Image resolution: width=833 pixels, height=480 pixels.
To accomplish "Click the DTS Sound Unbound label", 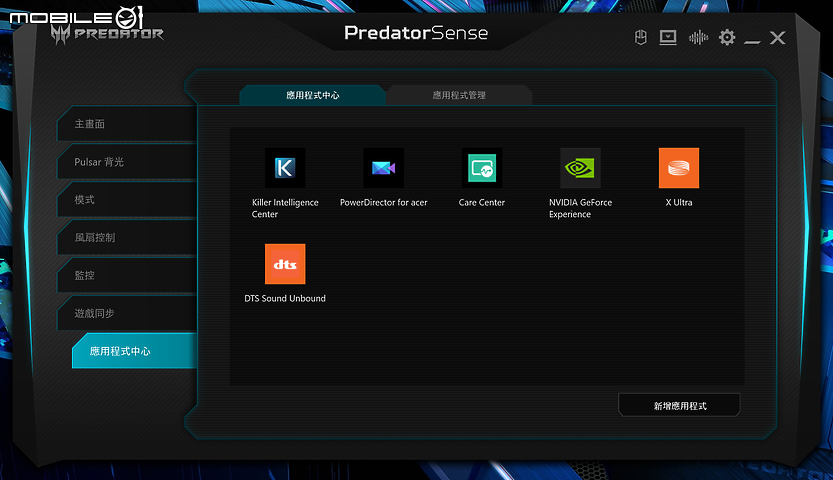I will coord(285,298).
